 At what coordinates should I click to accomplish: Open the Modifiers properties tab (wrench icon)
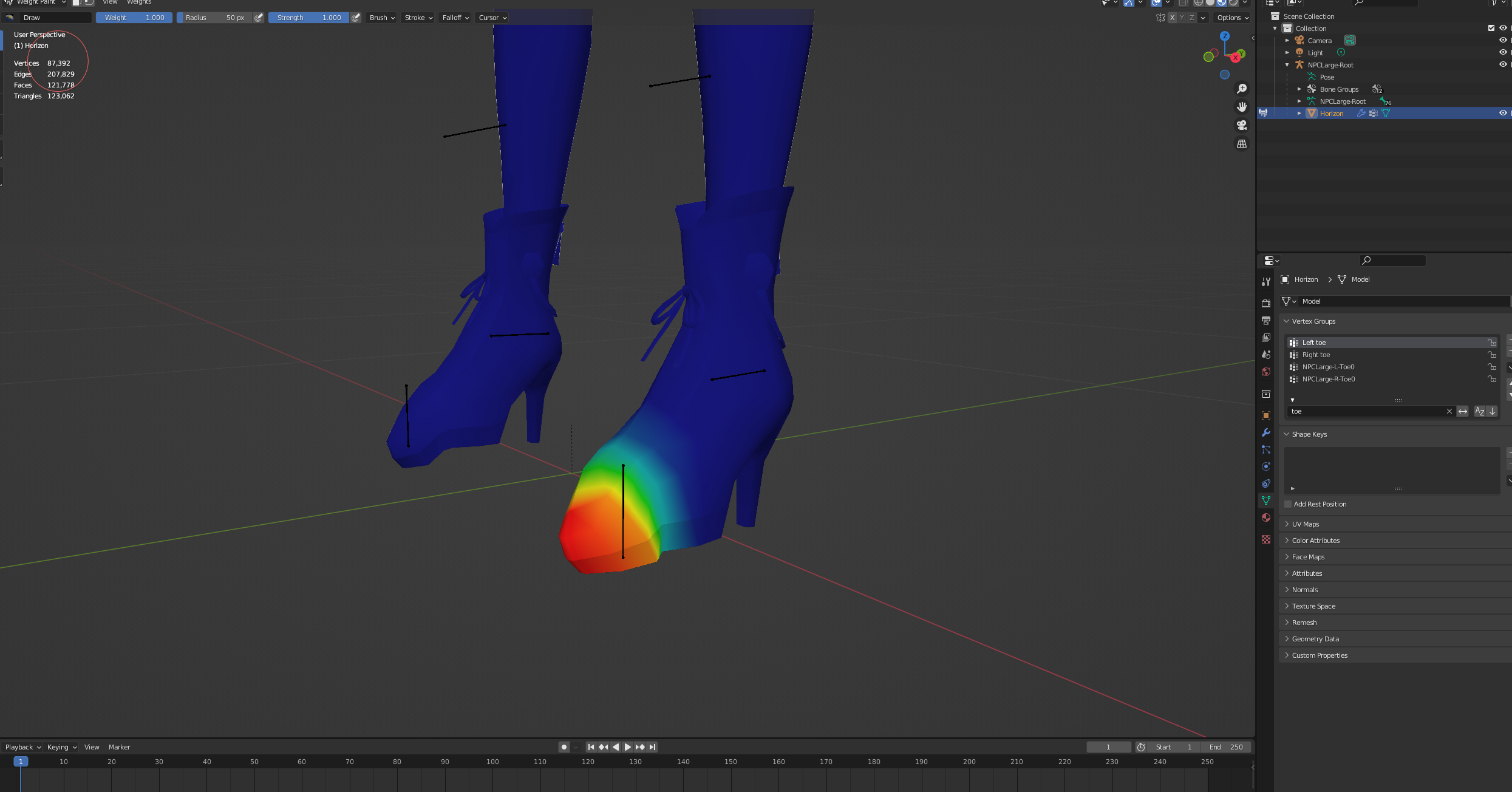pyautogui.click(x=1266, y=432)
